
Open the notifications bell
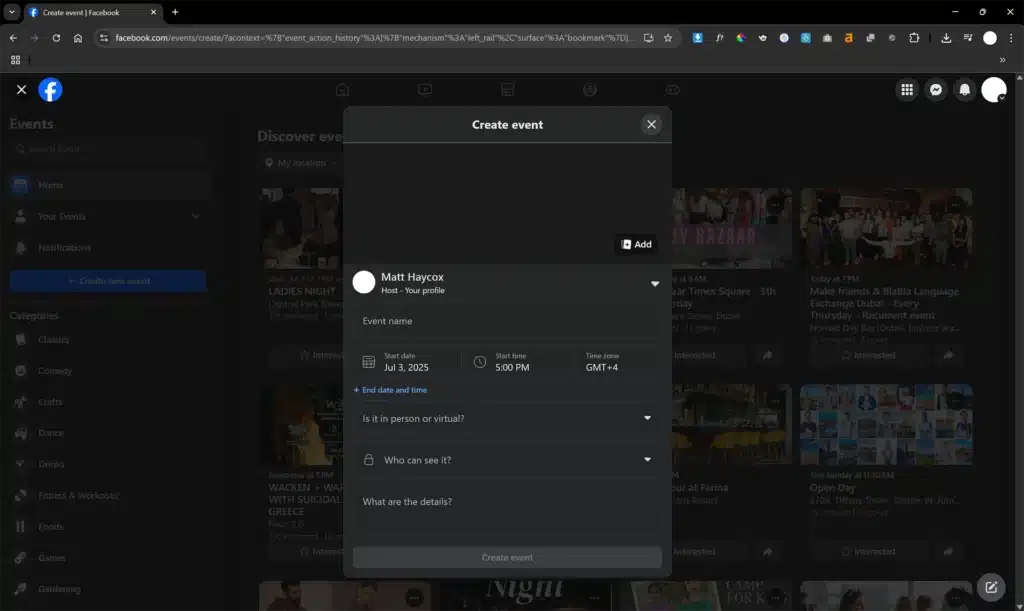(965, 90)
